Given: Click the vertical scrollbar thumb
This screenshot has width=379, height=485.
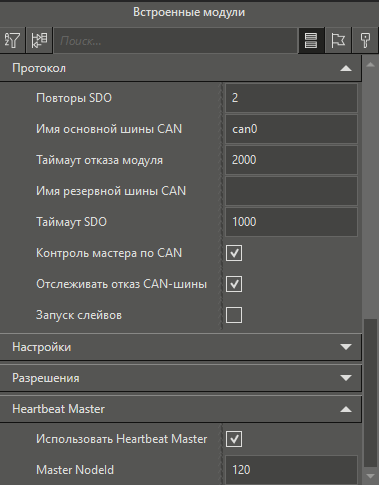Looking at the screenshot, I should pos(370,393).
